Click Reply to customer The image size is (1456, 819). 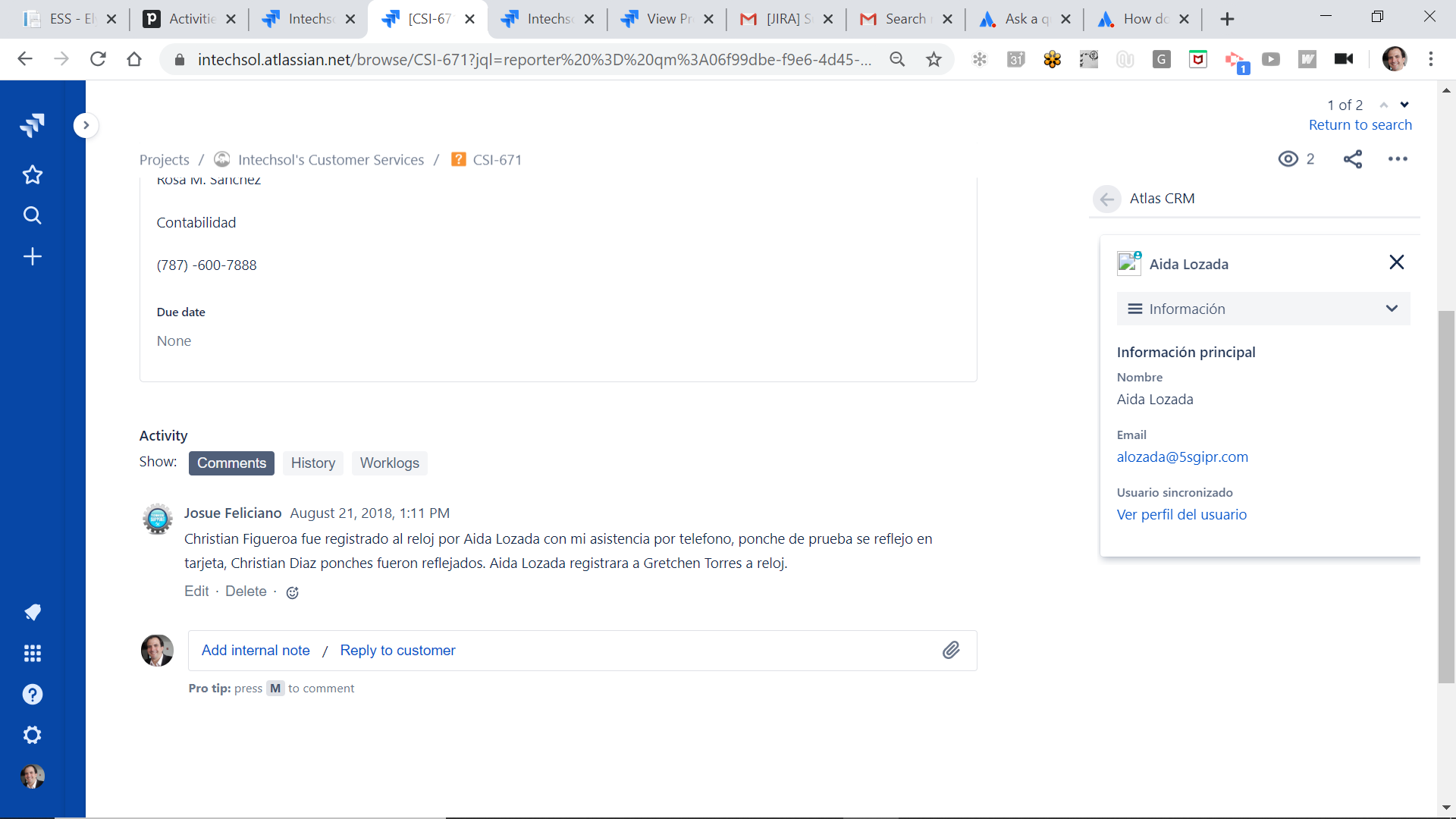click(397, 651)
